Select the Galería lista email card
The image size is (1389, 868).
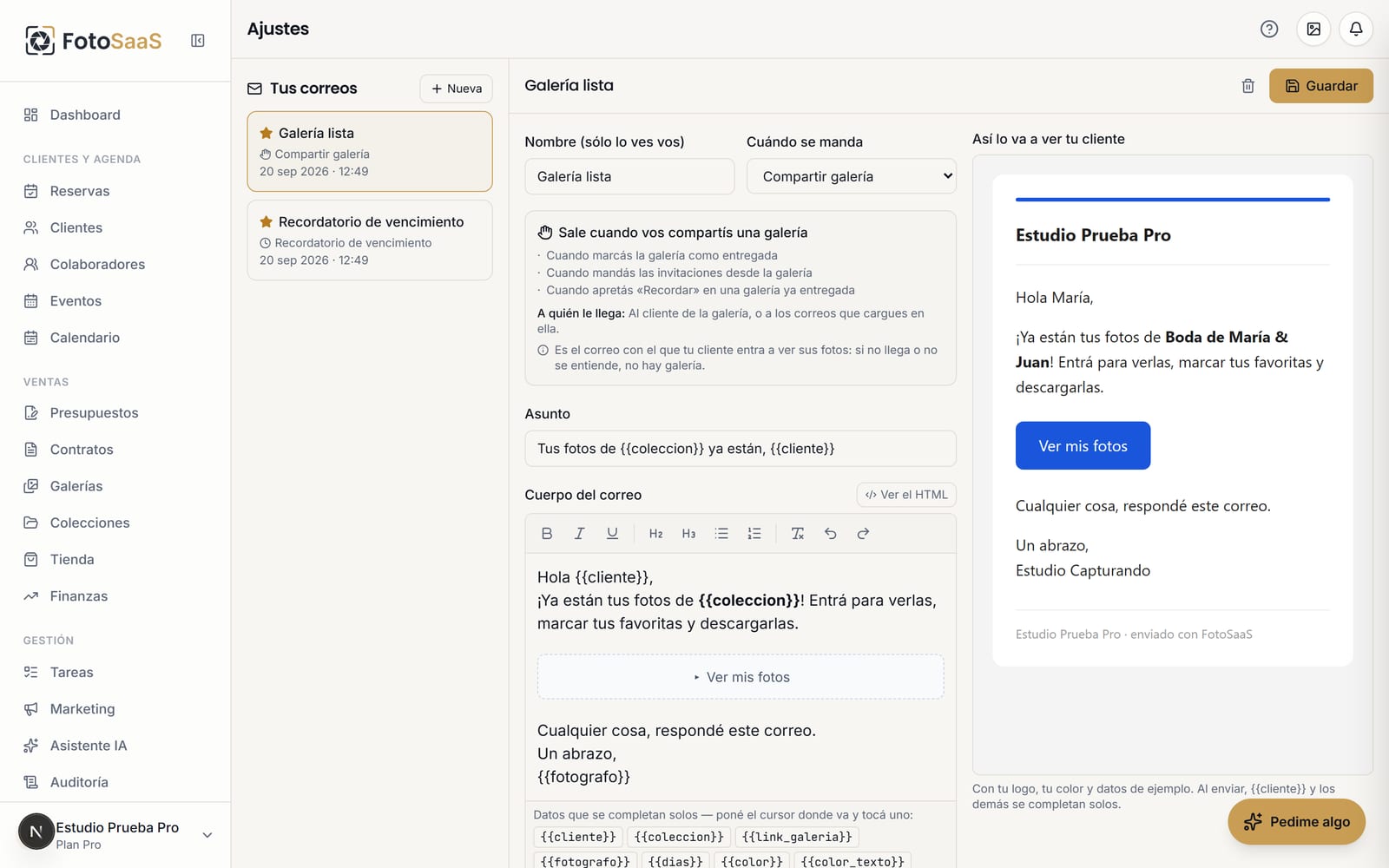370,151
